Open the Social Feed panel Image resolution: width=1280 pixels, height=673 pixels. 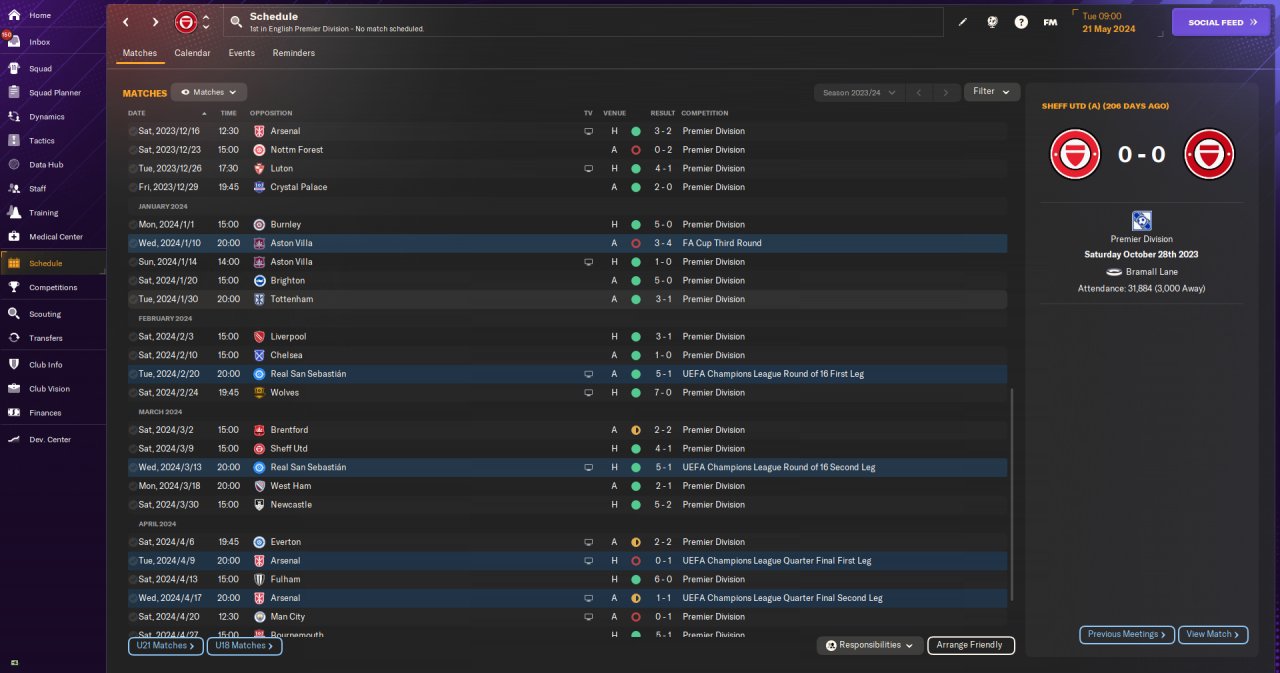1221,22
